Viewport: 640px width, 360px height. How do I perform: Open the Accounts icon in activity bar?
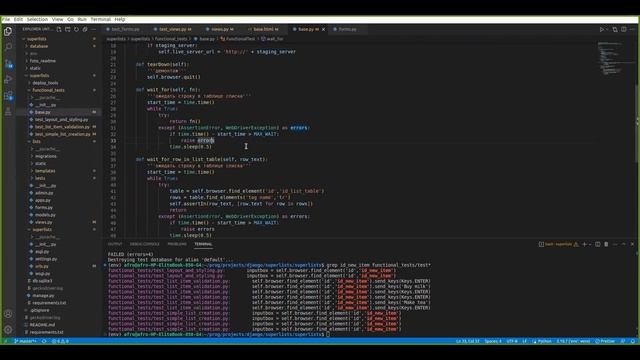point(8,314)
